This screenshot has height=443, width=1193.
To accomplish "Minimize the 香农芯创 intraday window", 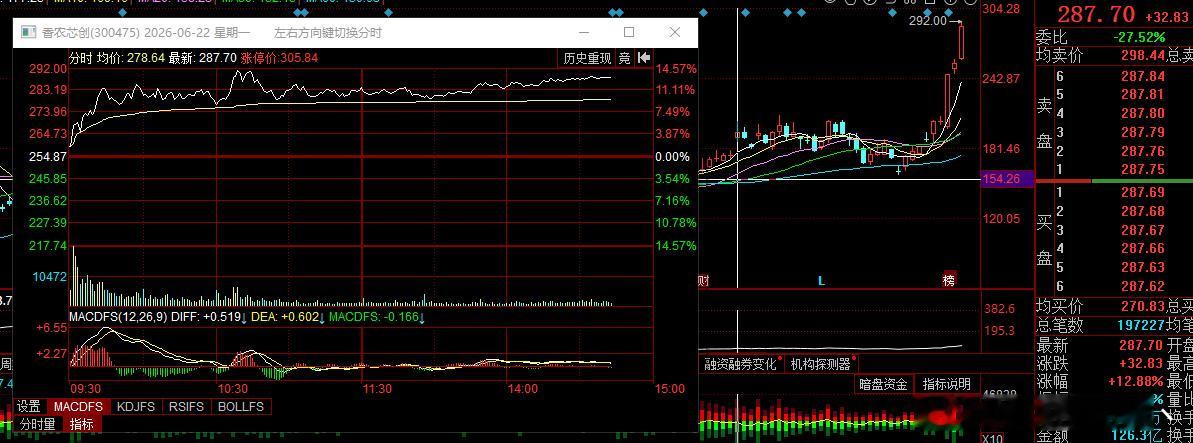I will click(x=584, y=32).
